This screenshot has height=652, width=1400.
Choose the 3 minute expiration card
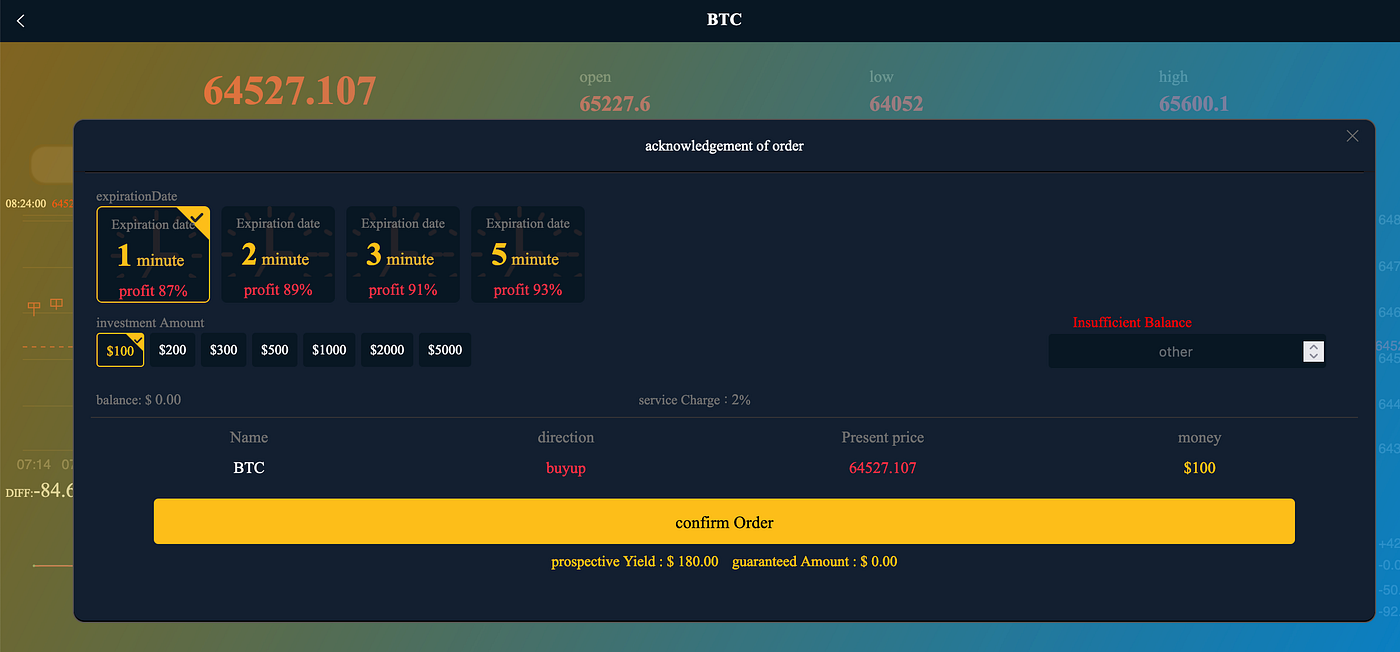tap(403, 254)
